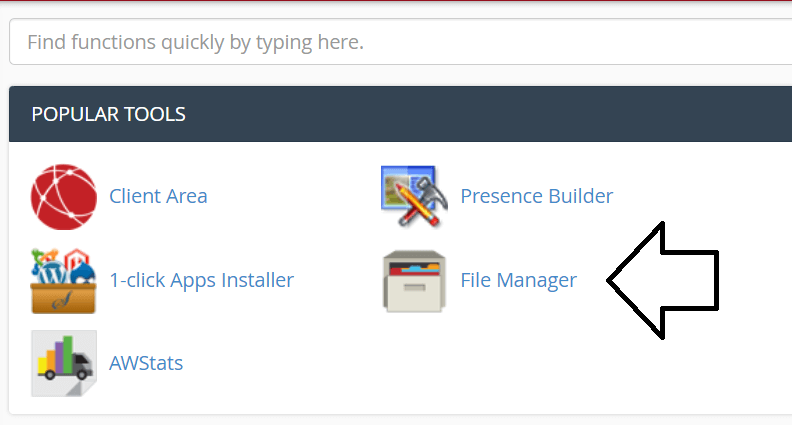Screen dimensions: 792x425
Task: Visit the AWStats text link
Action: (x=146, y=362)
